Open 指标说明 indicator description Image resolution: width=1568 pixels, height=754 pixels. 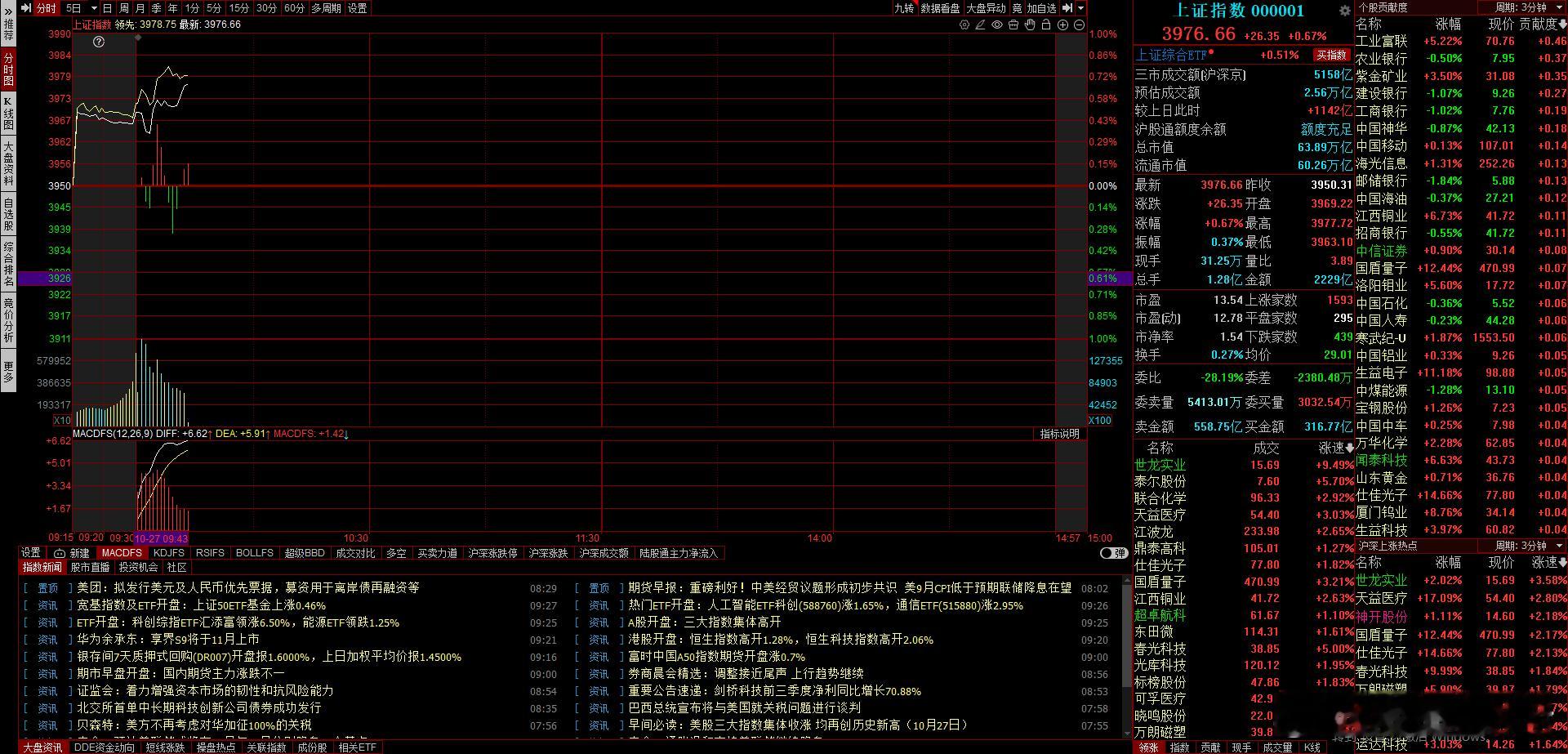tap(1059, 434)
